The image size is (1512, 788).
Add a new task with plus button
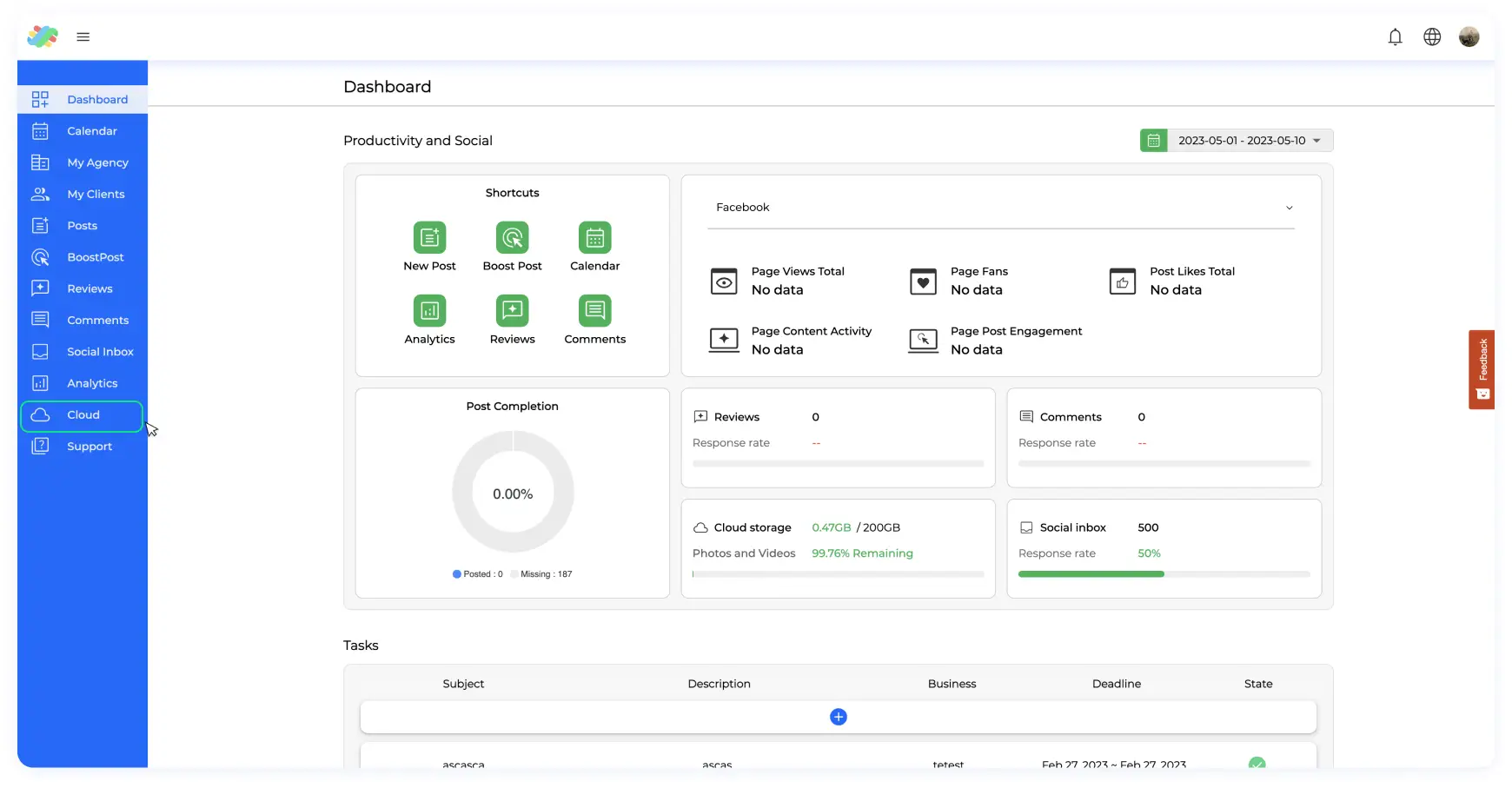[838, 717]
